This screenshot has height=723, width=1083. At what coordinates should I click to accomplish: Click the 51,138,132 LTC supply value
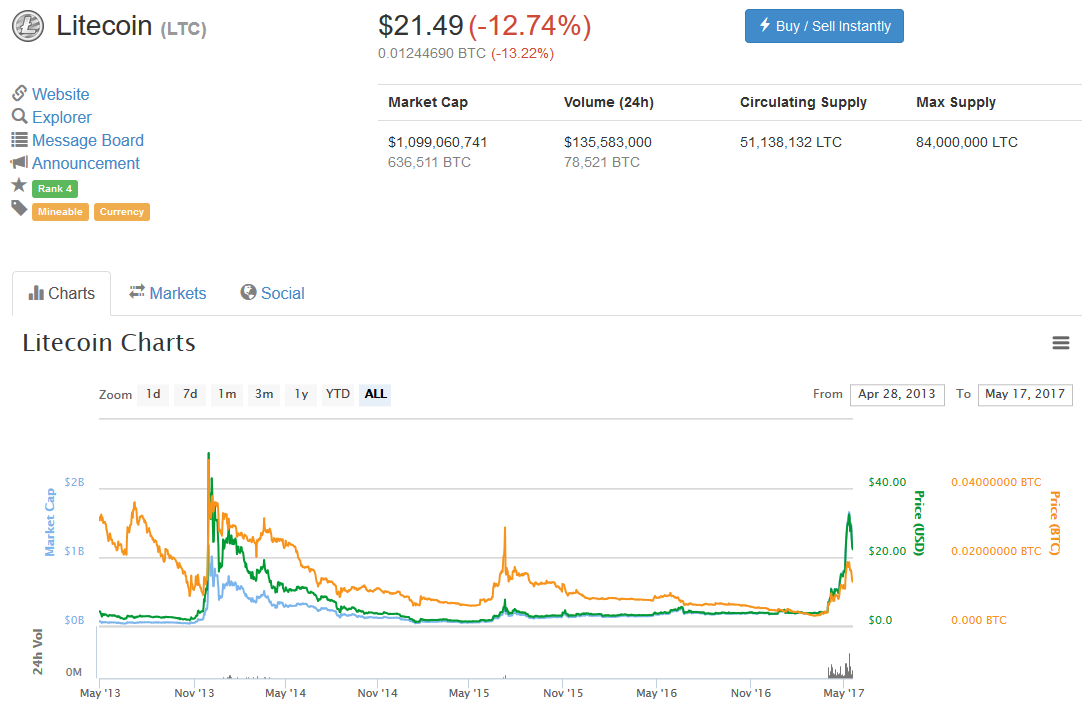790,142
